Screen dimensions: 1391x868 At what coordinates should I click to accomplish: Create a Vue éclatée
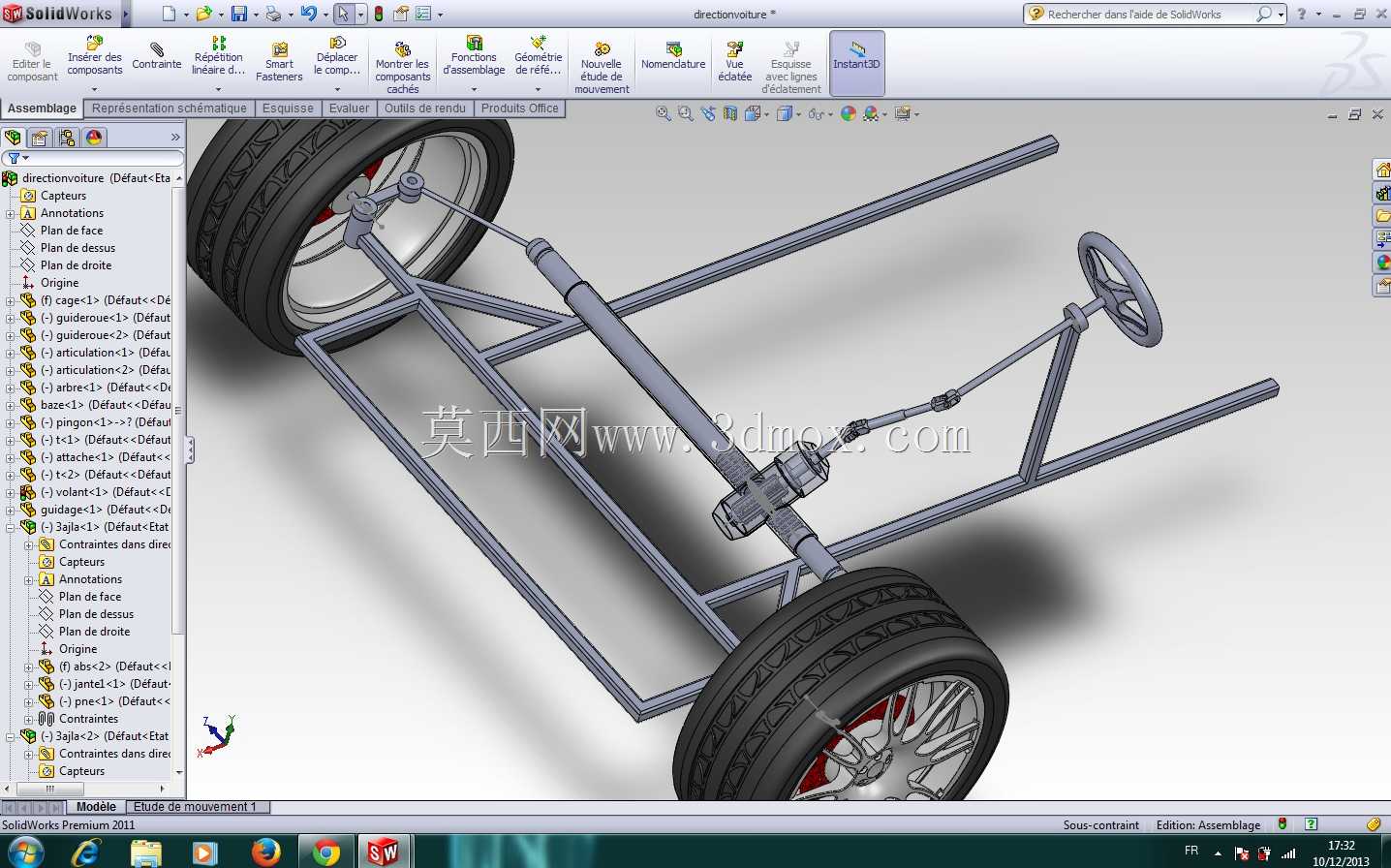point(735,62)
